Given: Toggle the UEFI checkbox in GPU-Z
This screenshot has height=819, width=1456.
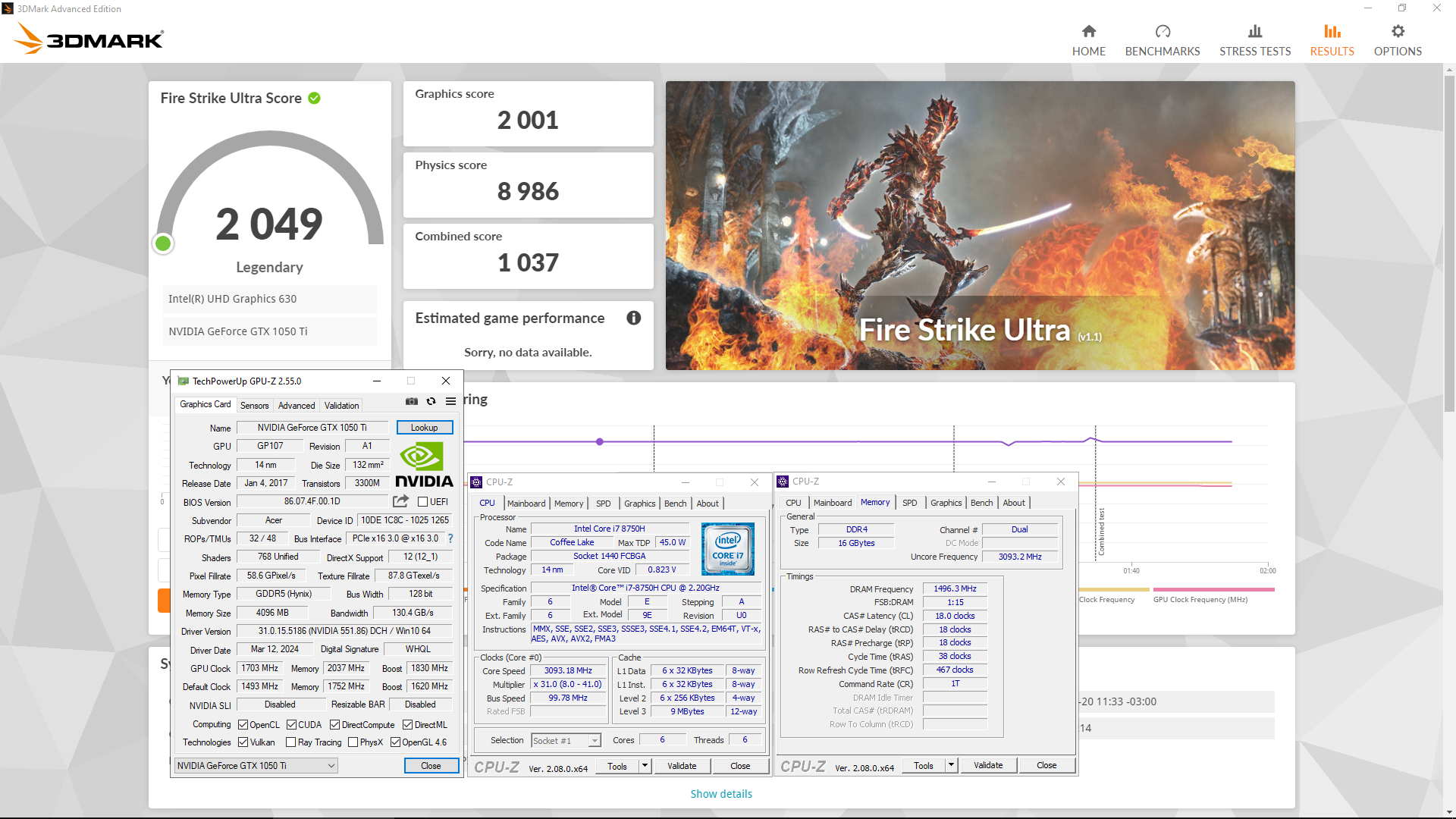Looking at the screenshot, I should (x=423, y=501).
